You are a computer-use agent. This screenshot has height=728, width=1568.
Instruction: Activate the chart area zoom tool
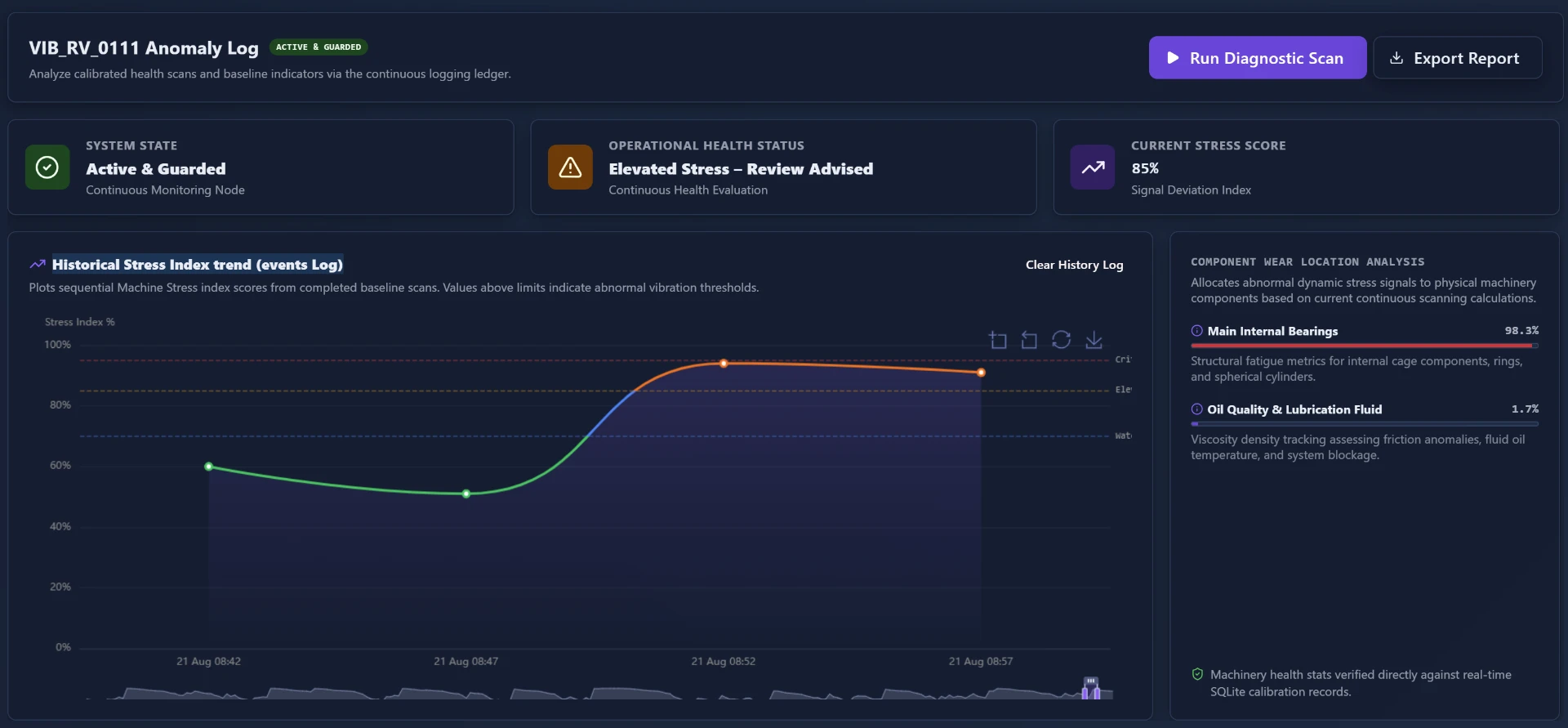click(x=998, y=340)
